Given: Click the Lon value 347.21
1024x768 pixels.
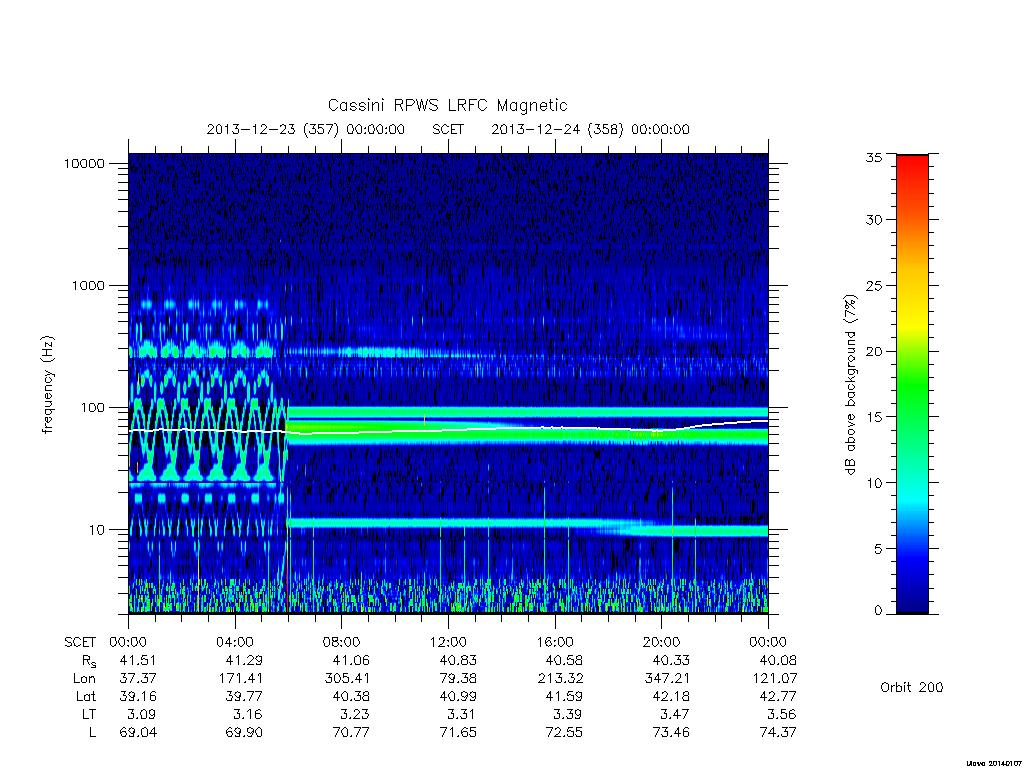Looking at the screenshot, I should (667, 679).
